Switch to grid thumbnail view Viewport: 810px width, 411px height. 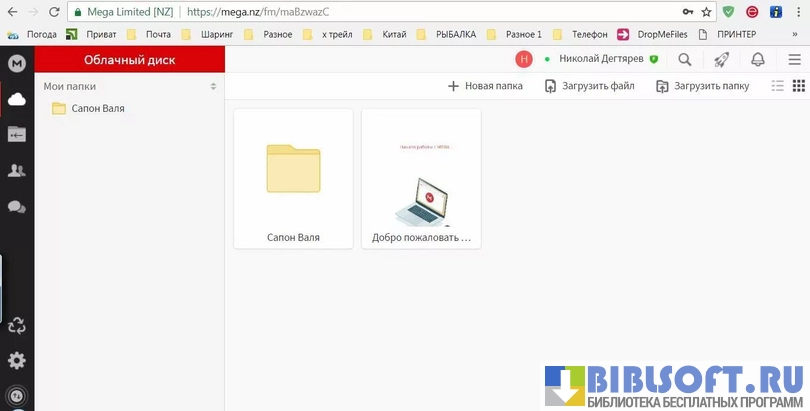(798, 86)
